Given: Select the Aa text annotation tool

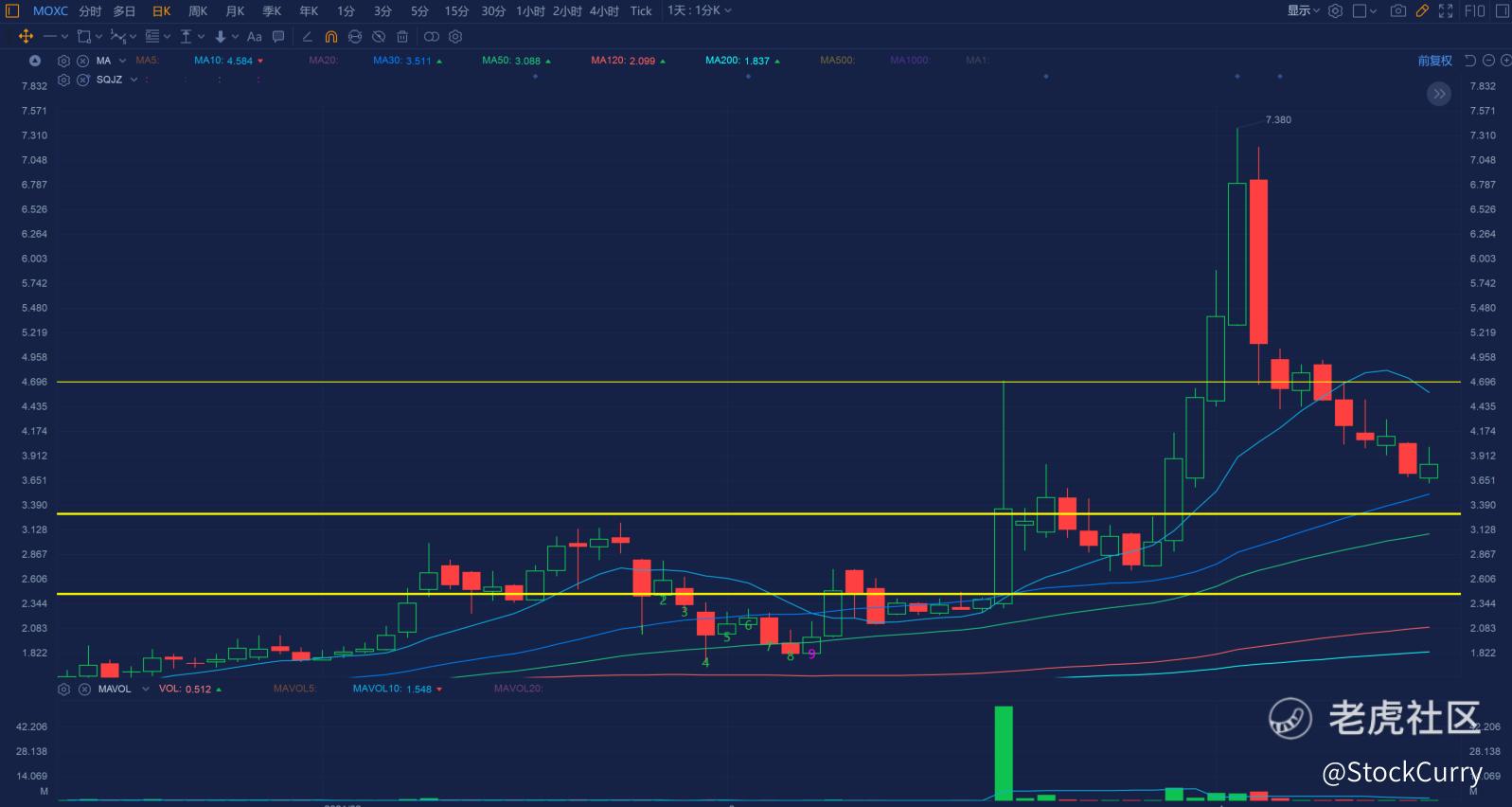Looking at the screenshot, I should pos(254,37).
